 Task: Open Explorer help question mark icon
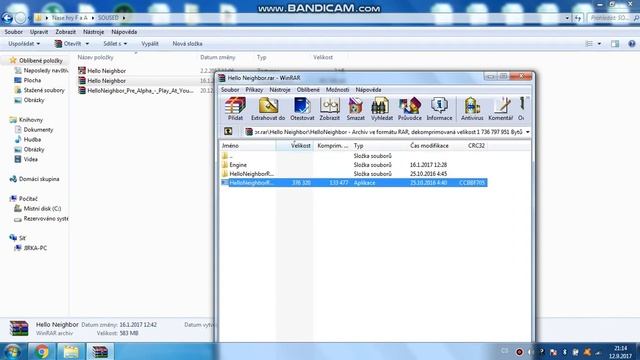[x=631, y=44]
